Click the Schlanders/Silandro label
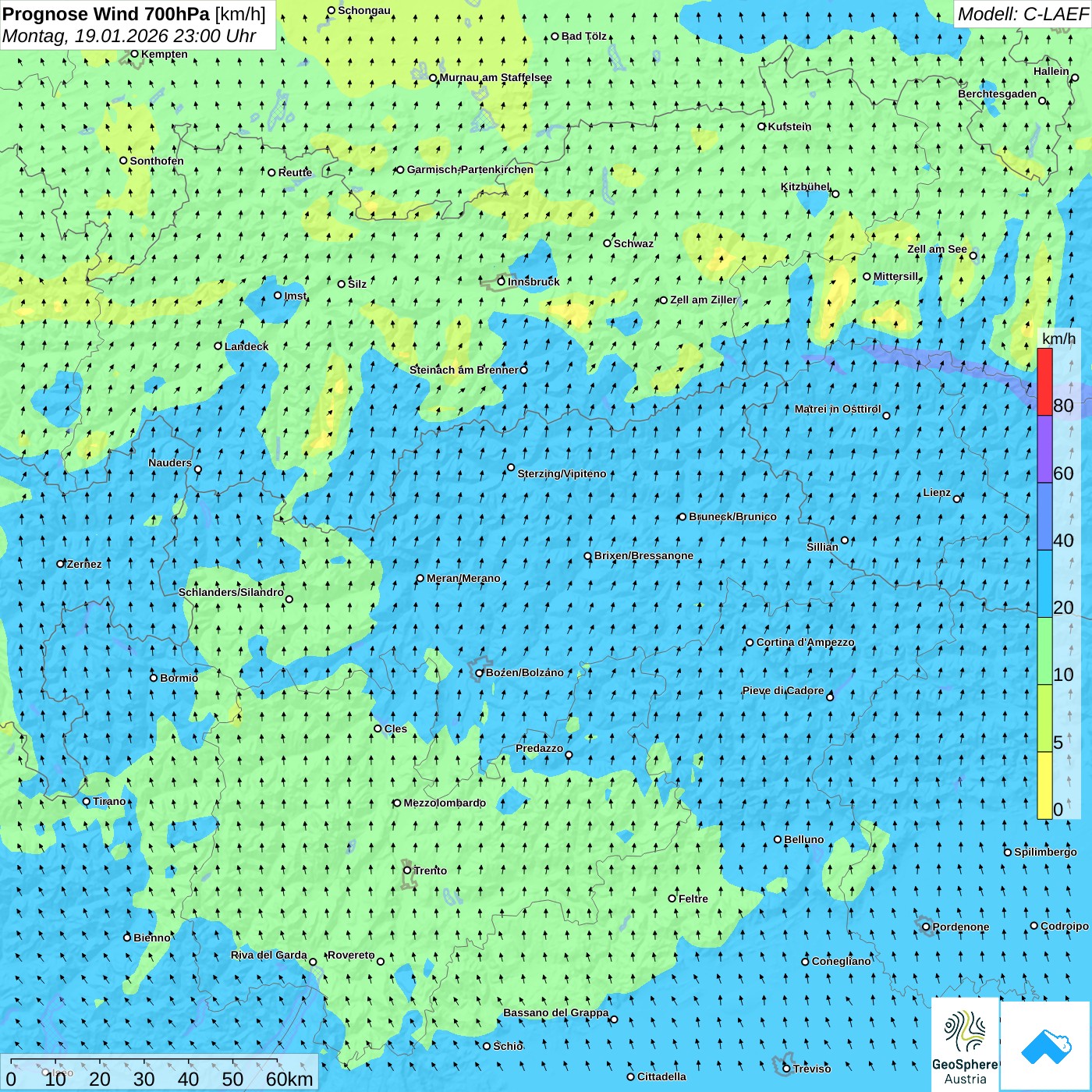The image size is (1092, 1092). (x=232, y=593)
